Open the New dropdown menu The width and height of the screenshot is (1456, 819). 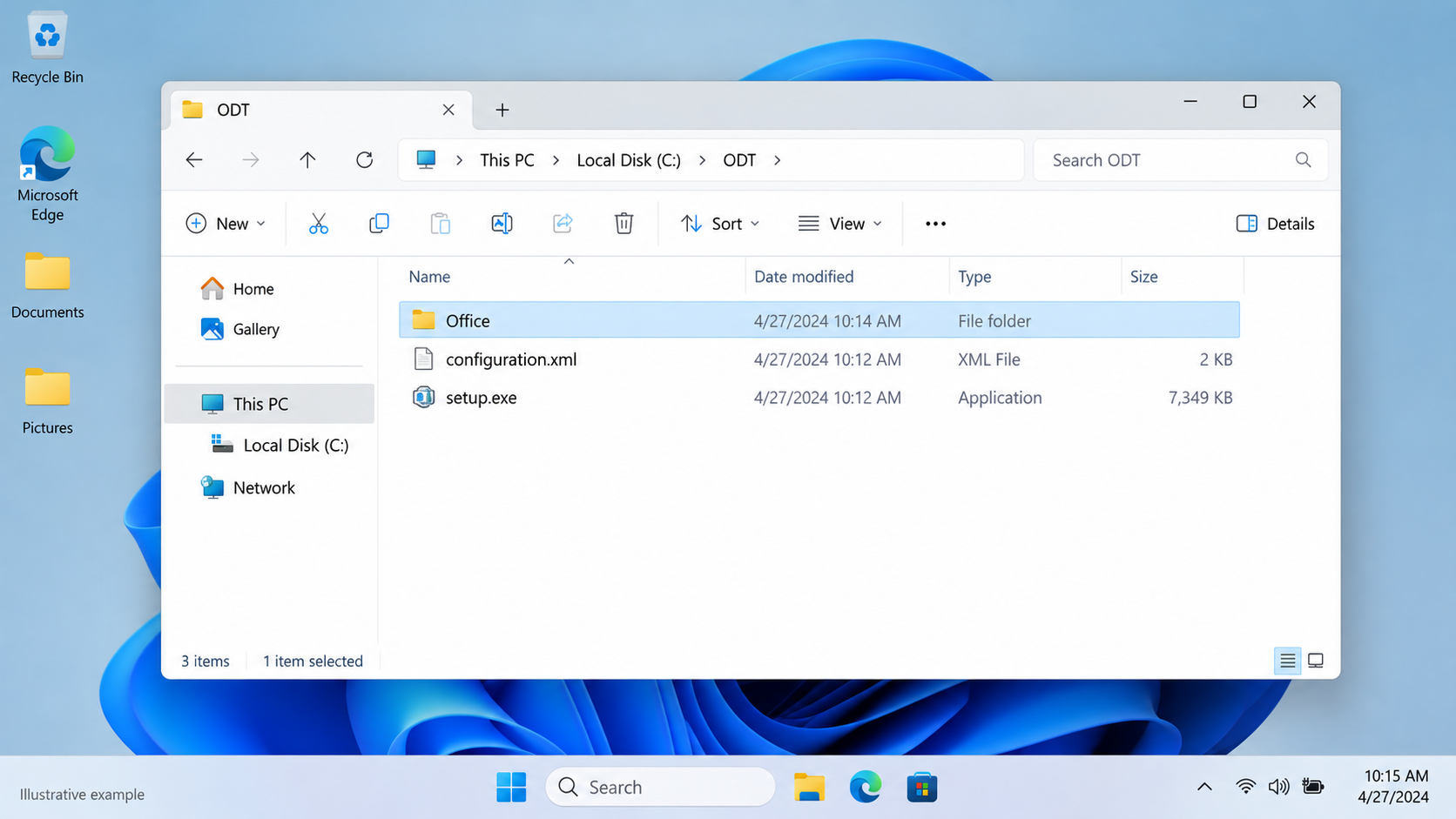tap(226, 224)
